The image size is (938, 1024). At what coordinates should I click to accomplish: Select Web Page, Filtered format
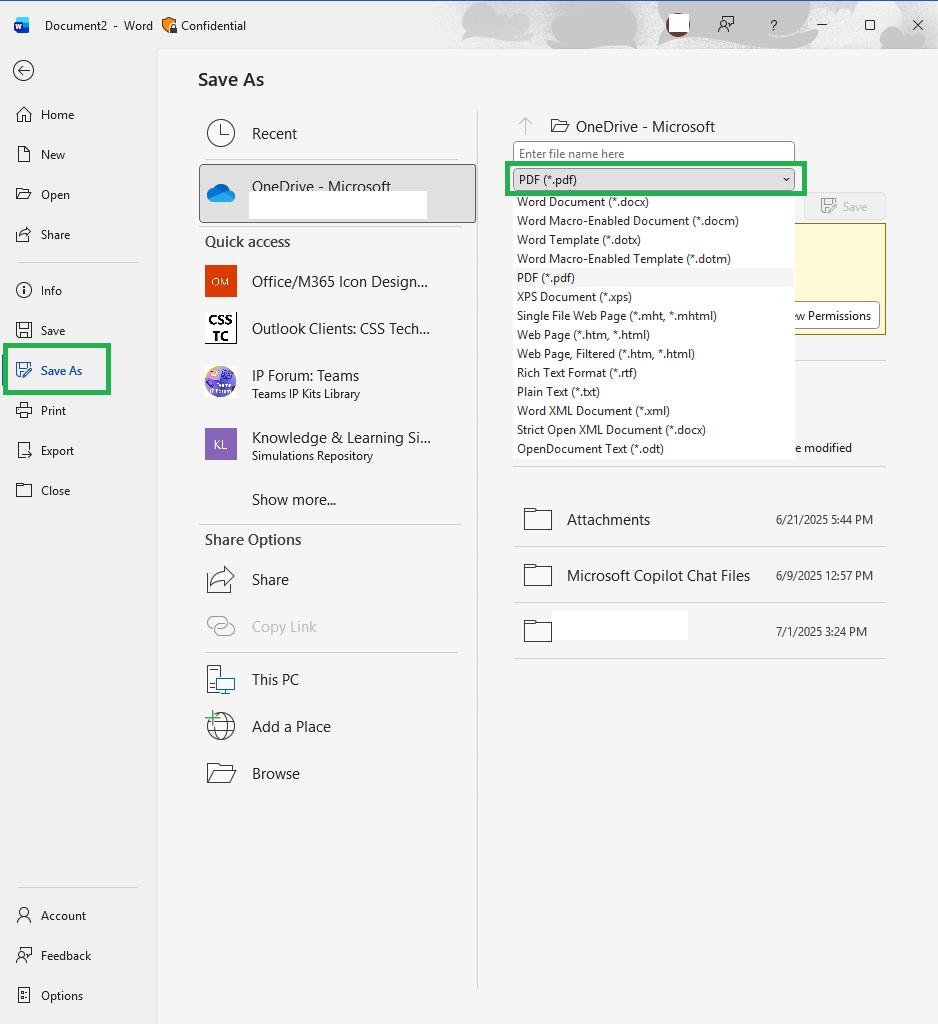[x=654, y=353]
